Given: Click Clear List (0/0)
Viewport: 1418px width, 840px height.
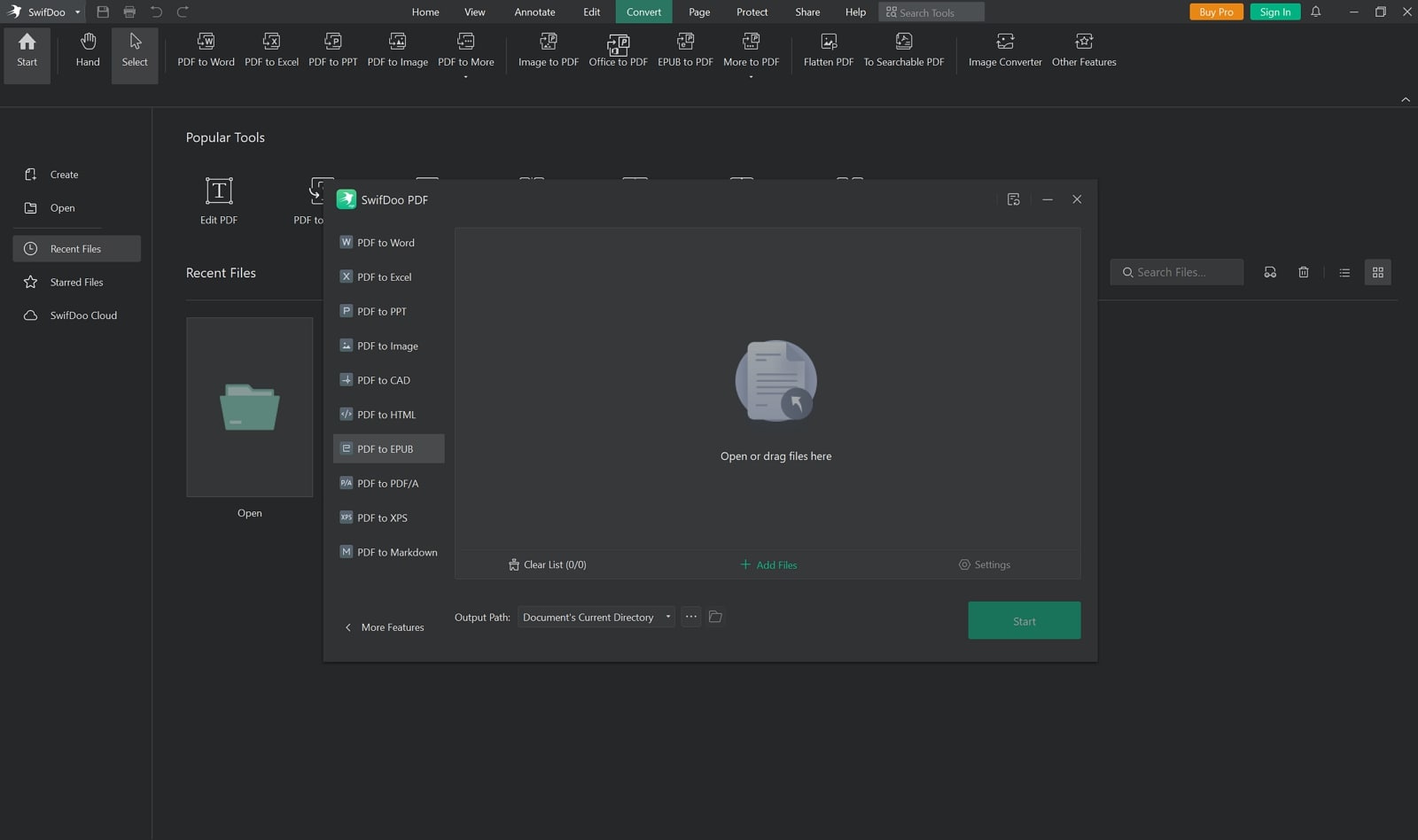Looking at the screenshot, I should [x=548, y=565].
